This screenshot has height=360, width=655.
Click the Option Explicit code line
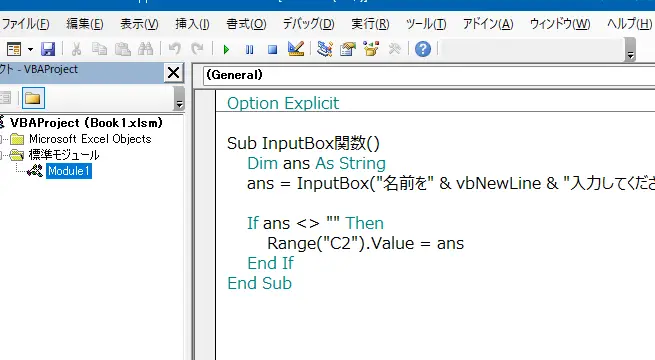click(x=283, y=103)
